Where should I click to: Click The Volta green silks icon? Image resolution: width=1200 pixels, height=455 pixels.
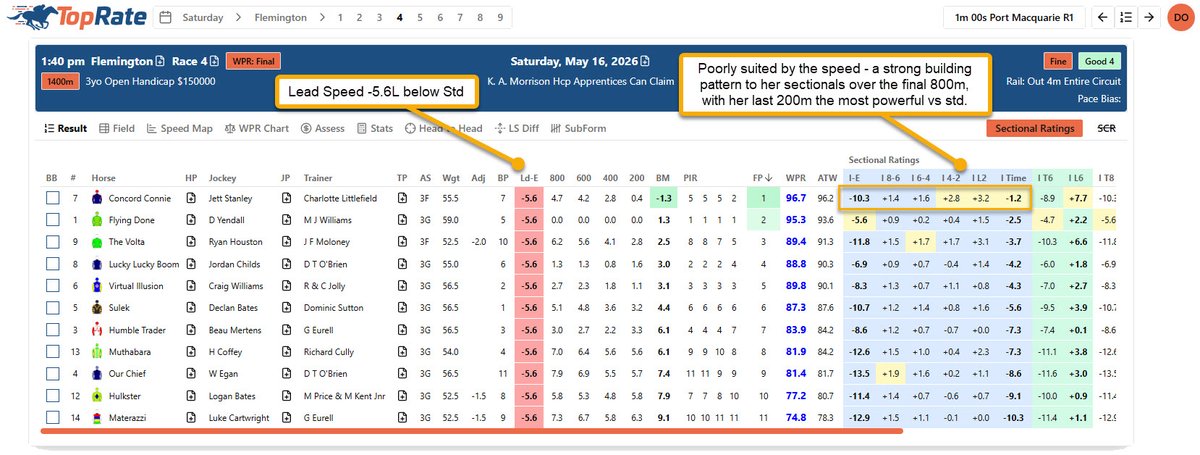[97, 241]
